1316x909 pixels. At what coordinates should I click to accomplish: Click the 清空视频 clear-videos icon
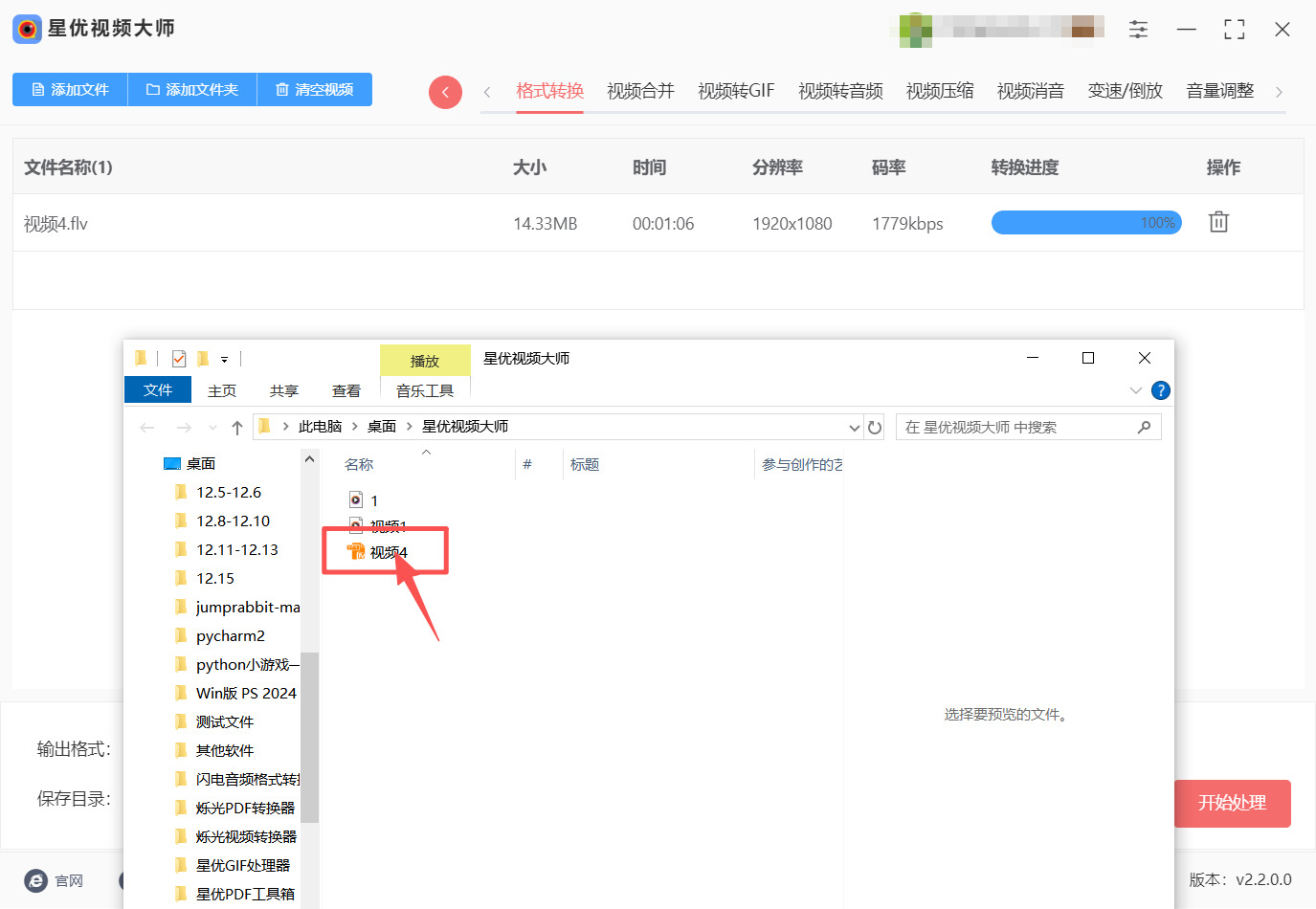[282, 89]
